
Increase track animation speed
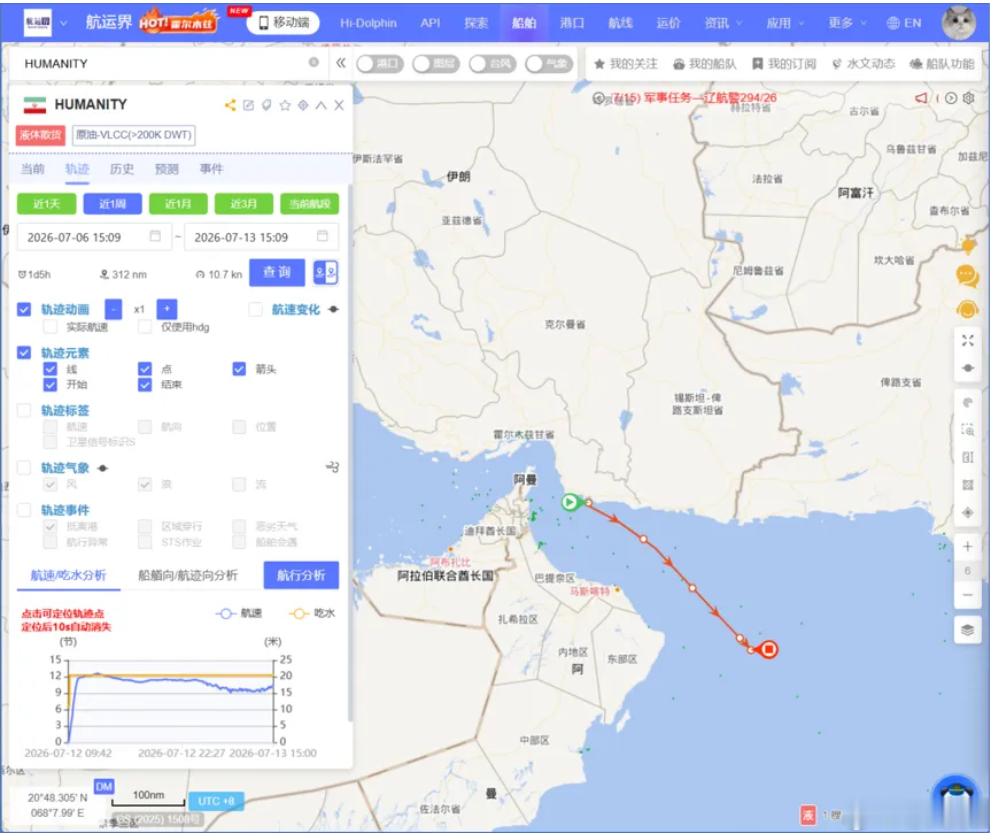(x=167, y=309)
